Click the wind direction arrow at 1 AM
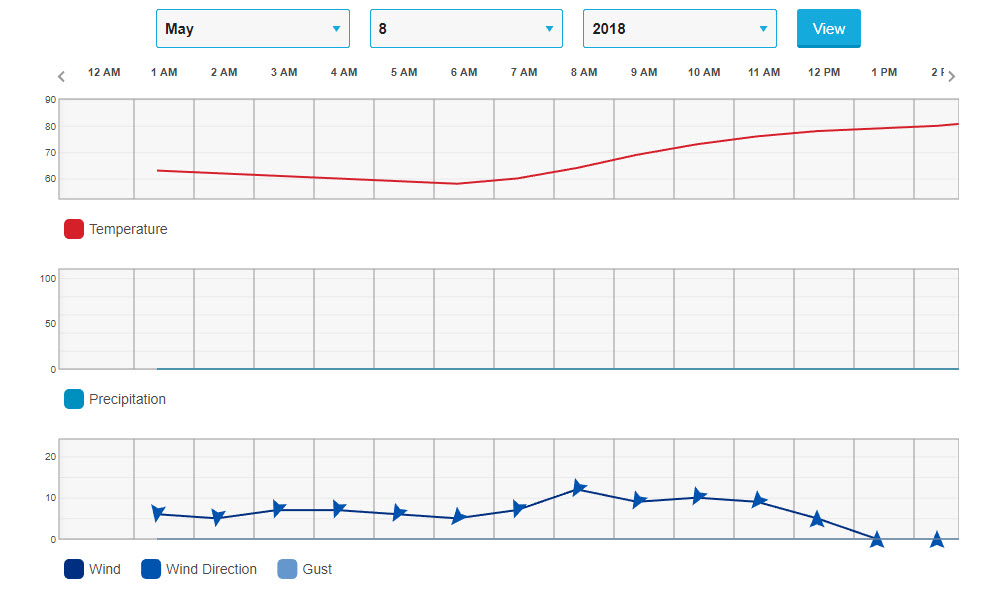Viewport: 986px width, 589px height. pos(157,513)
